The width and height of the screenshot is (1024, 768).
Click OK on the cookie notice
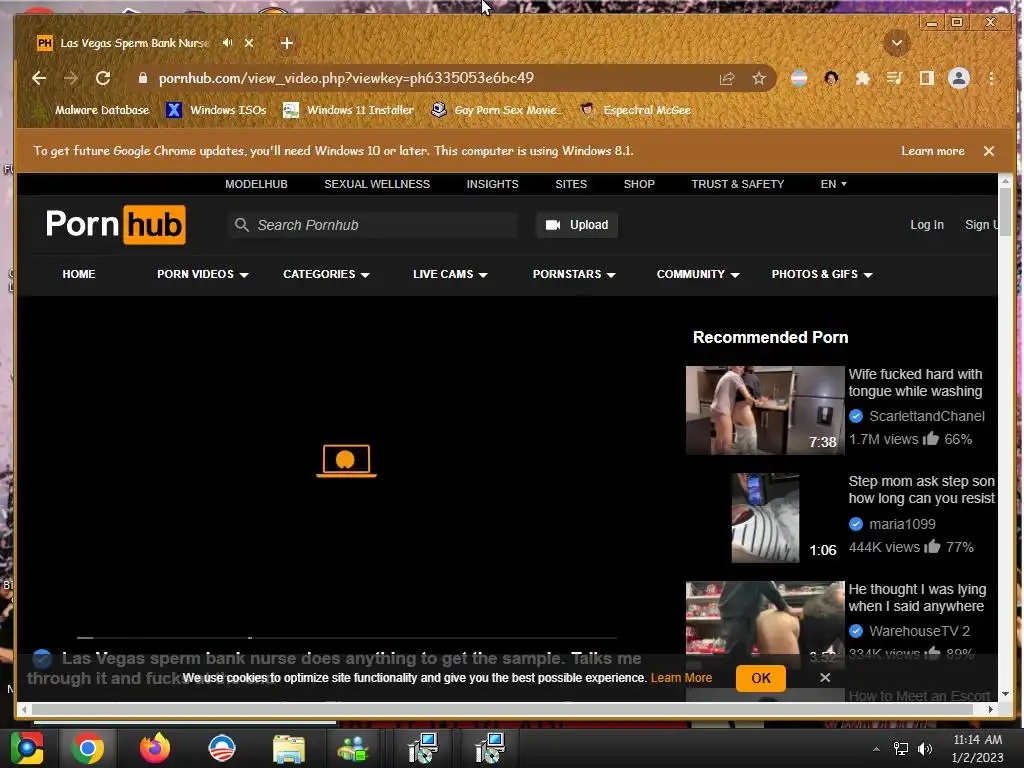(x=760, y=678)
